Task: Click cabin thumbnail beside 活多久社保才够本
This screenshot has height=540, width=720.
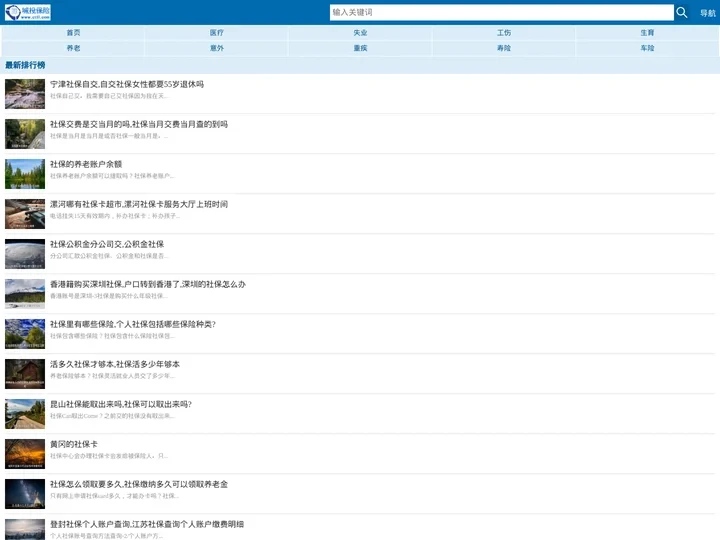Action: click(25, 374)
